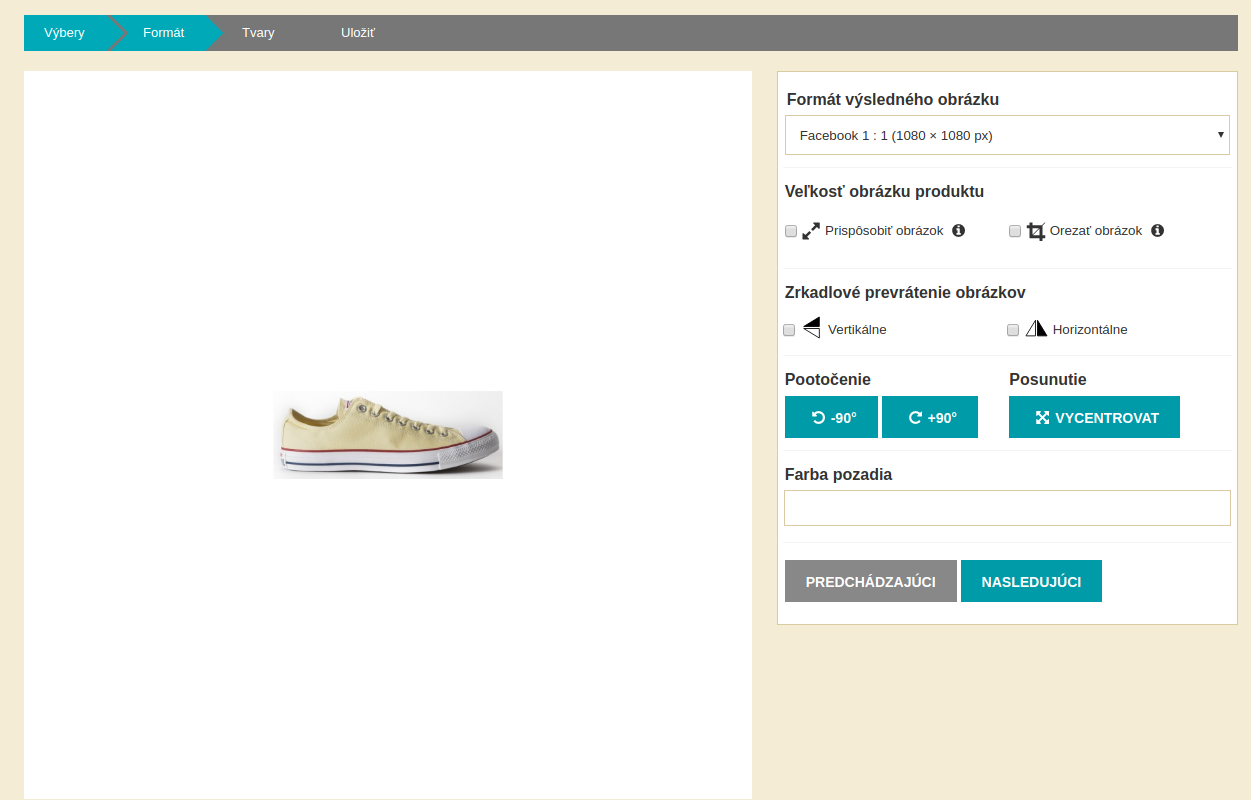The height and width of the screenshot is (800, 1251).
Task: Enable the Prispôsobiť obrázok checkbox
Action: click(x=791, y=231)
